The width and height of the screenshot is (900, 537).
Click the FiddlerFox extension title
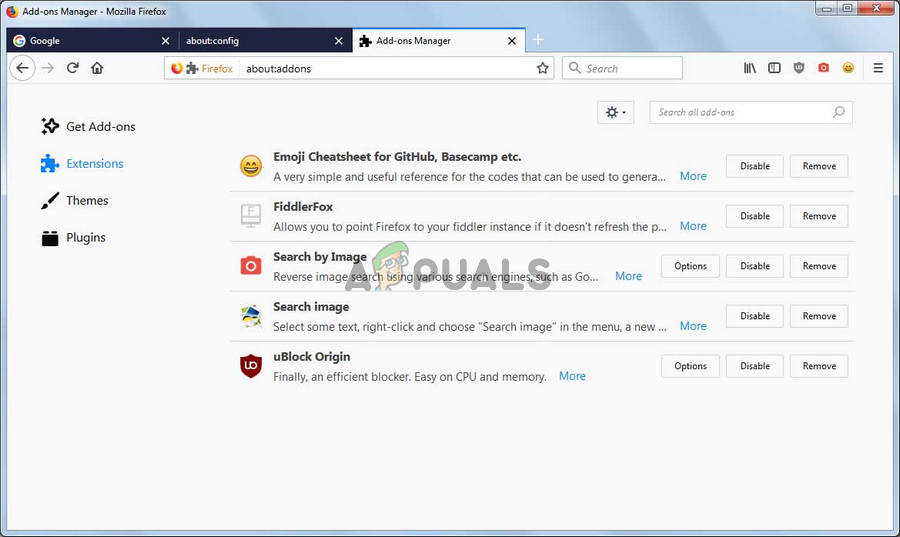coord(303,207)
